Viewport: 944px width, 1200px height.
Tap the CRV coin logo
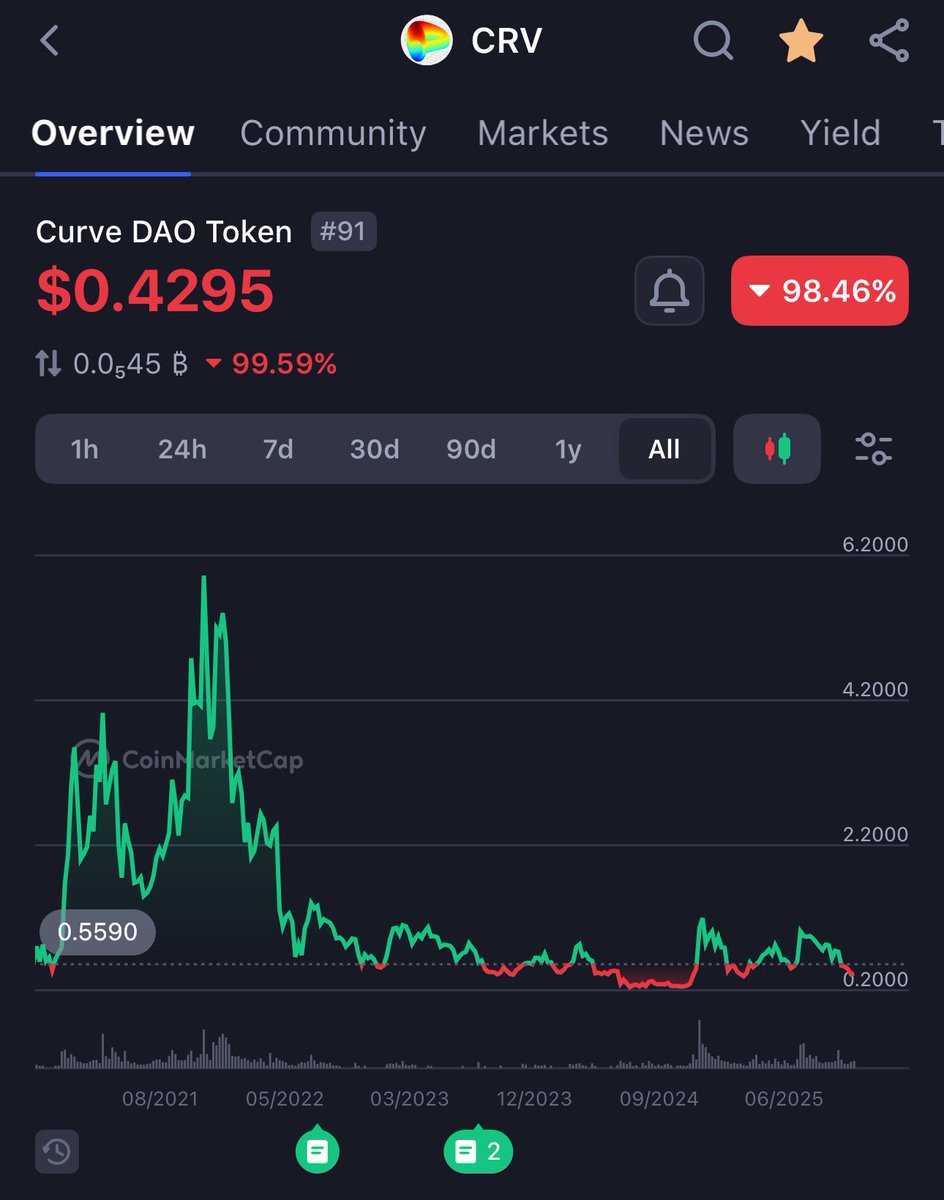click(426, 41)
